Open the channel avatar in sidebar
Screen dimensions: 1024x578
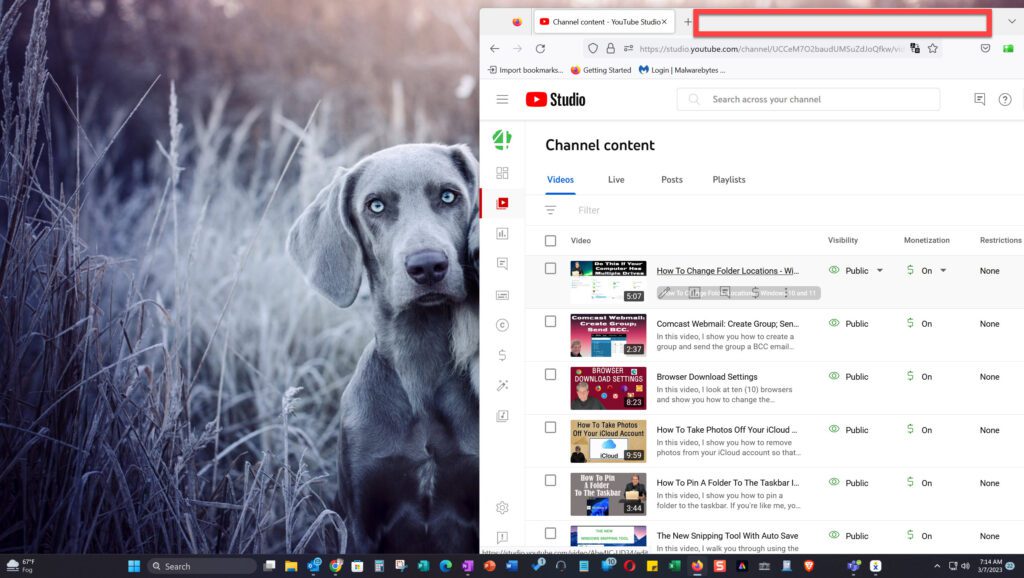tap(502, 139)
